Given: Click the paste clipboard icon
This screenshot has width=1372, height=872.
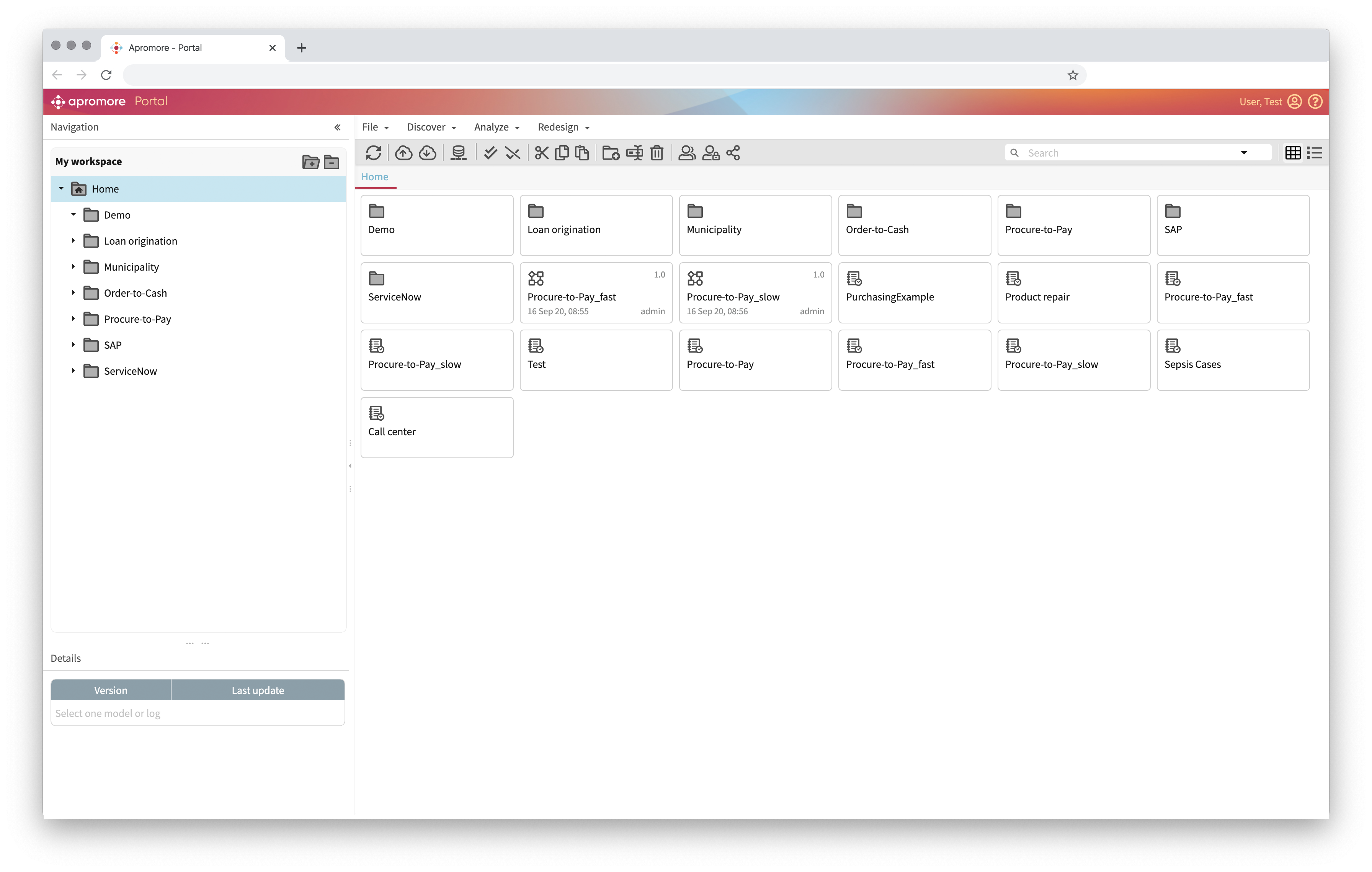Looking at the screenshot, I should [x=582, y=153].
